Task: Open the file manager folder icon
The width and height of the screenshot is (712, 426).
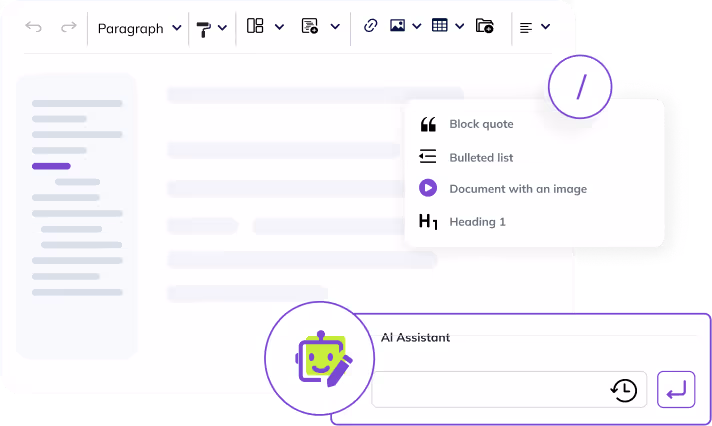Action: point(485,27)
